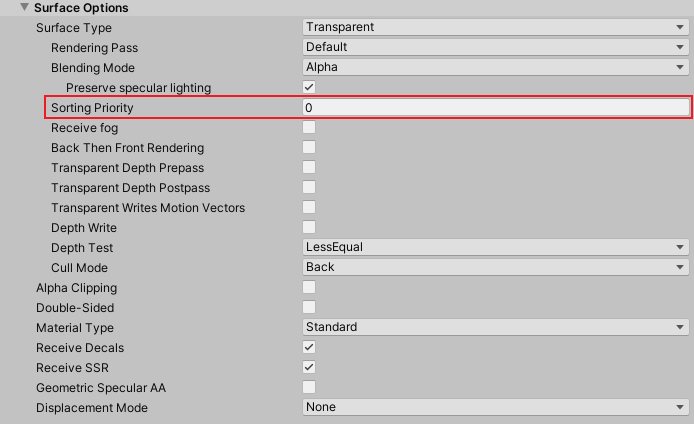Collapse the Surface Options section

click(24, 8)
